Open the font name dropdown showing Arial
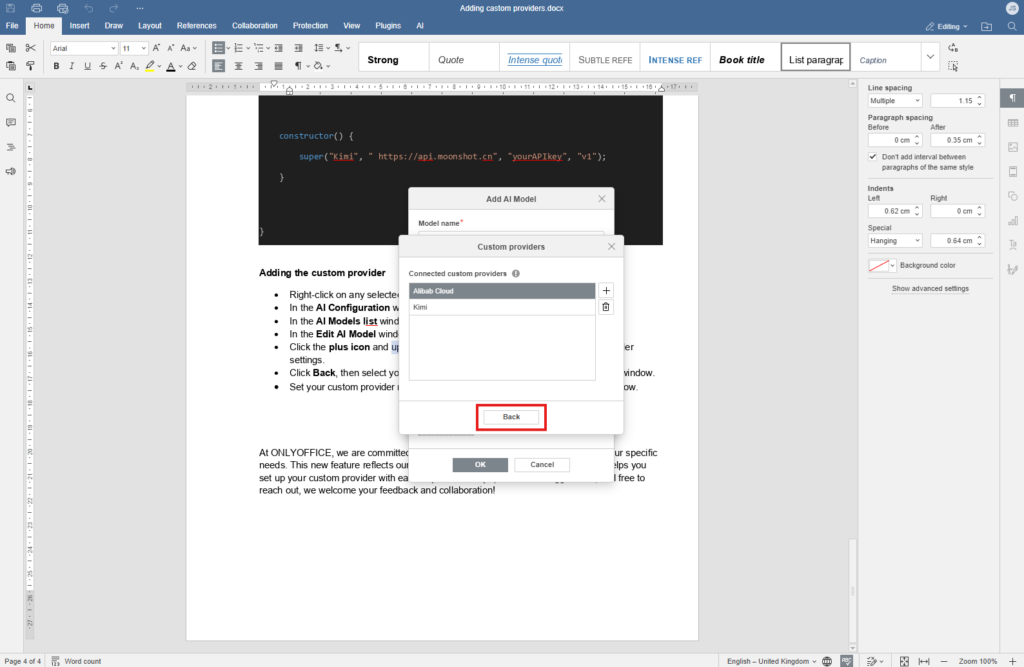The image size is (1024, 667). tap(83, 47)
